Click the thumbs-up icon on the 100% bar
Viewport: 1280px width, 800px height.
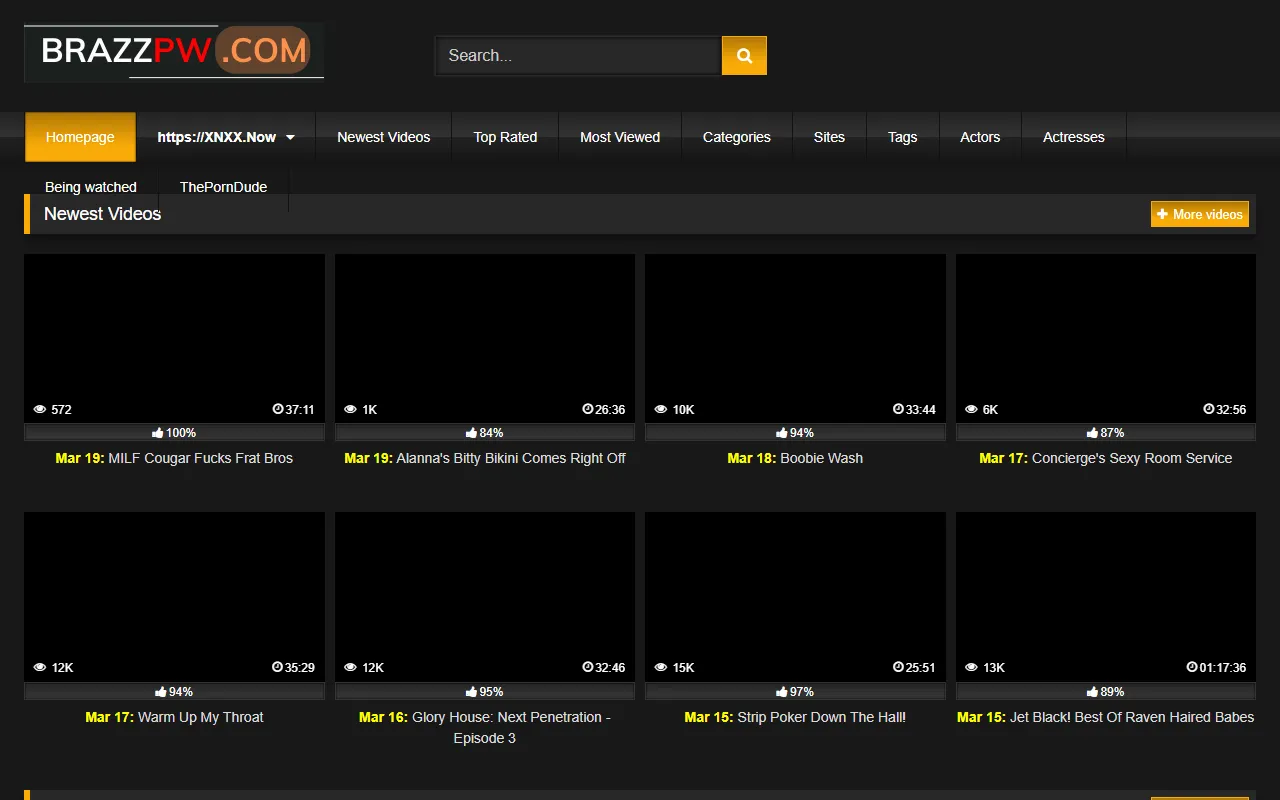[x=157, y=432]
